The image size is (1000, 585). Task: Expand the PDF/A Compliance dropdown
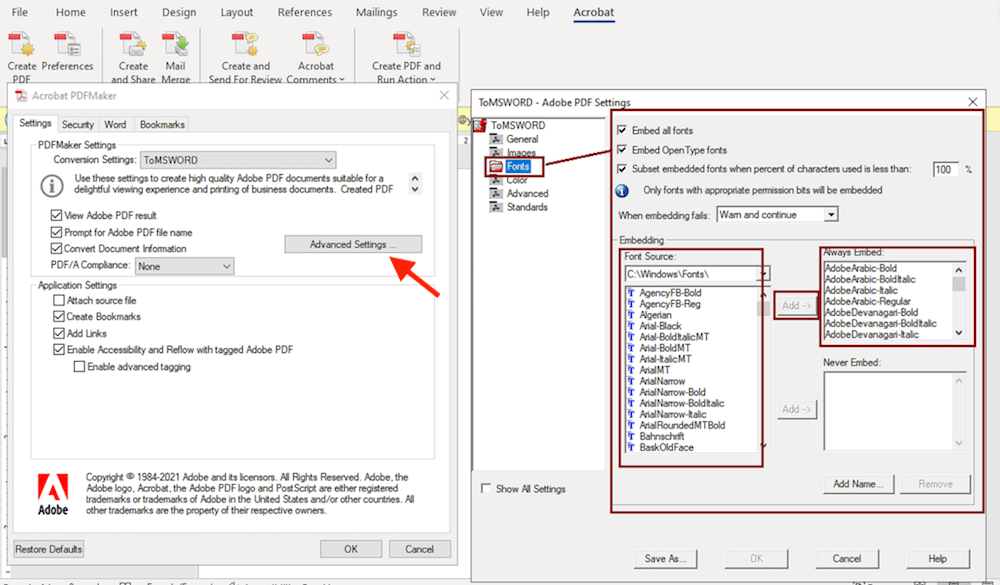coord(226,266)
